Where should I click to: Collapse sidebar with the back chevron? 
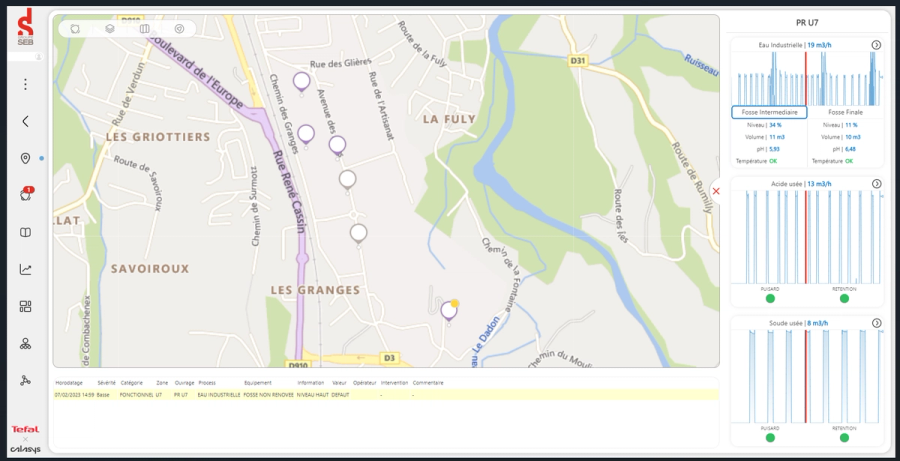(x=25, y=121)
